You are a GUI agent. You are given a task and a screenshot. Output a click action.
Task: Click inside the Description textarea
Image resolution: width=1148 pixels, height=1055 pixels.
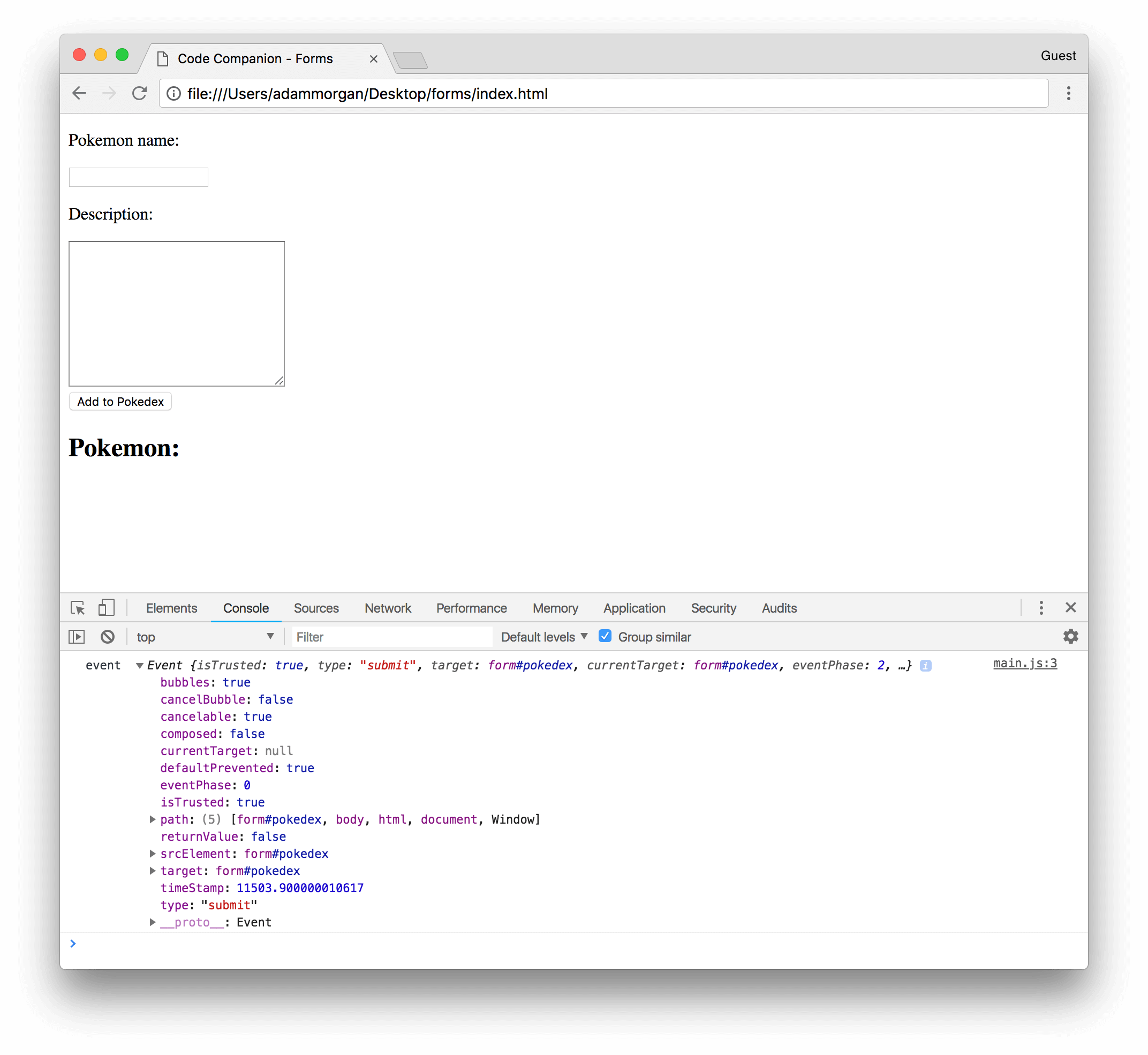tap(176, 313)
